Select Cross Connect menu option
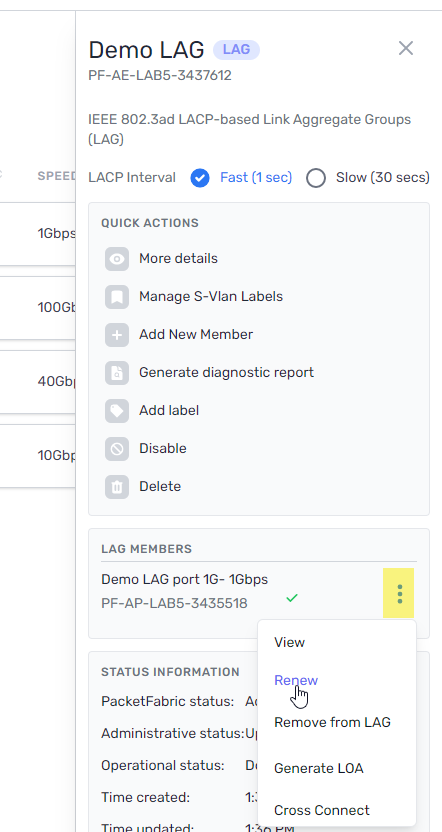The width and height of the screenshot is (442, 832). click(x=322, y=810)
